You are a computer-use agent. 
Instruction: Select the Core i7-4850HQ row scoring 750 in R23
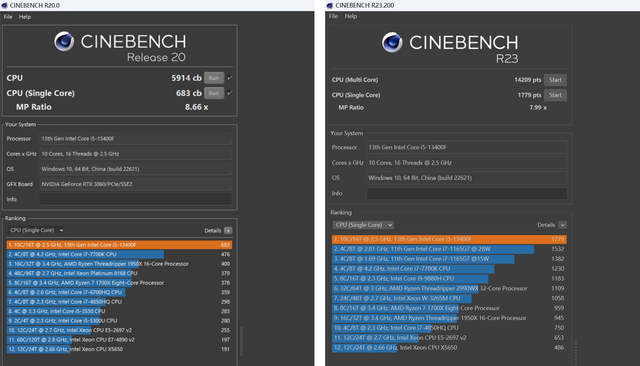coord(449,328)
